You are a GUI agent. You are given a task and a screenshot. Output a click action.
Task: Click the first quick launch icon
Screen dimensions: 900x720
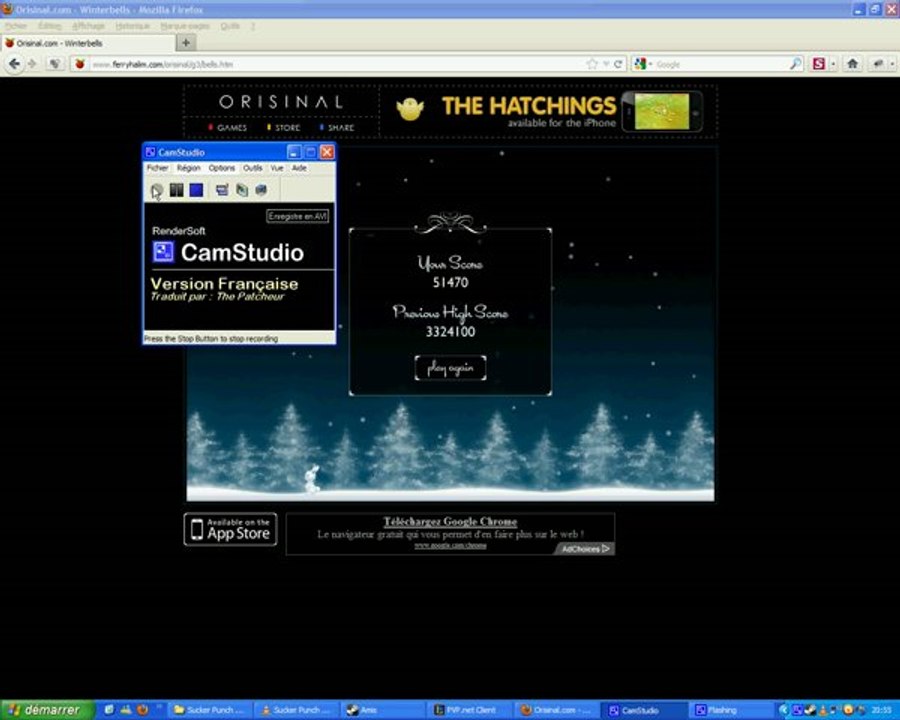[108, 710]
